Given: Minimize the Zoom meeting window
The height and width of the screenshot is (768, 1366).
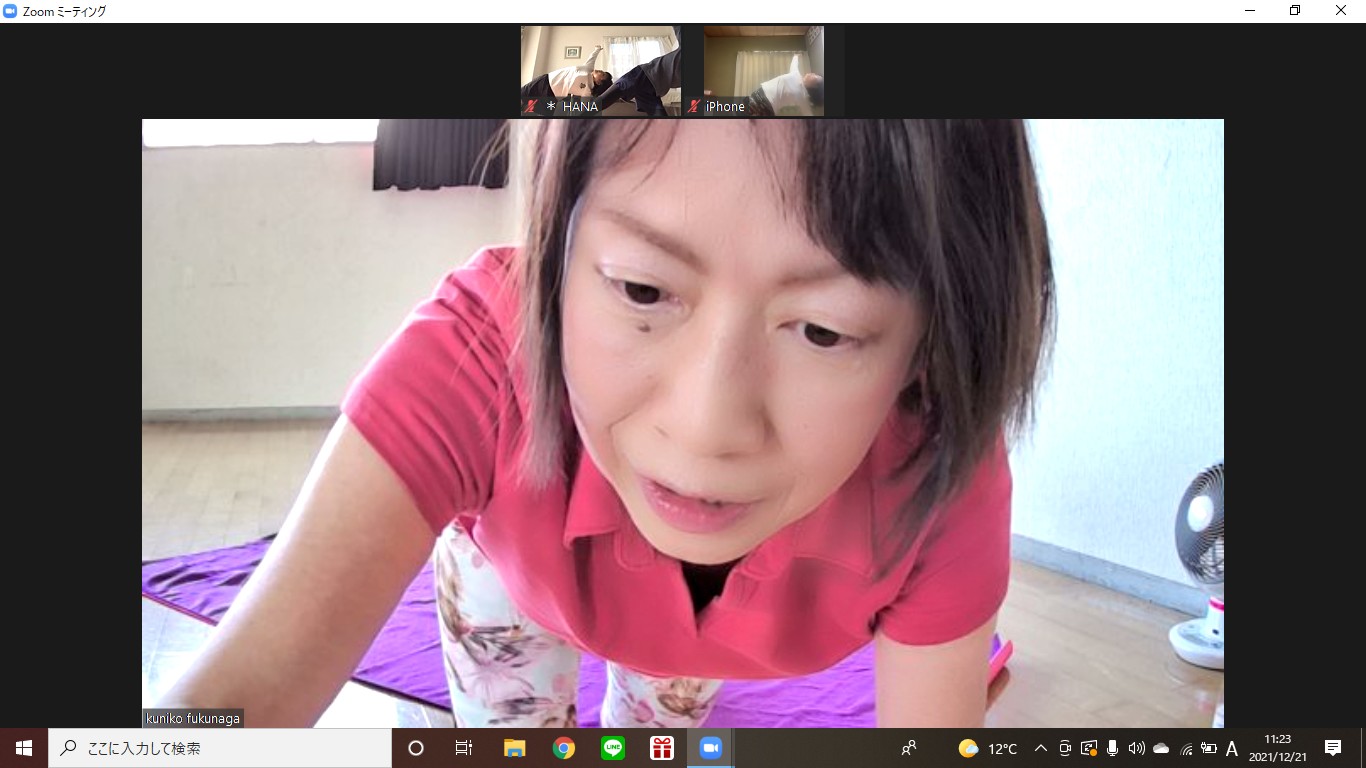Looking at the screenshot, I should pyautogui.click(x=1250, y=11).
